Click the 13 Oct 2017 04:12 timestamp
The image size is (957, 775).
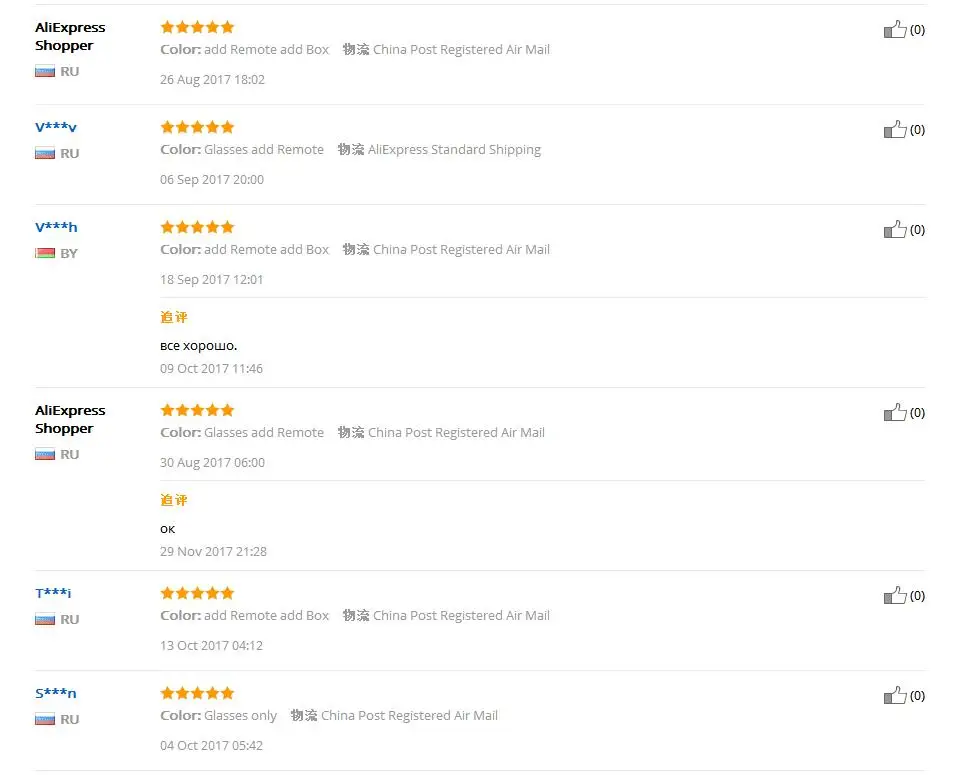211,646
